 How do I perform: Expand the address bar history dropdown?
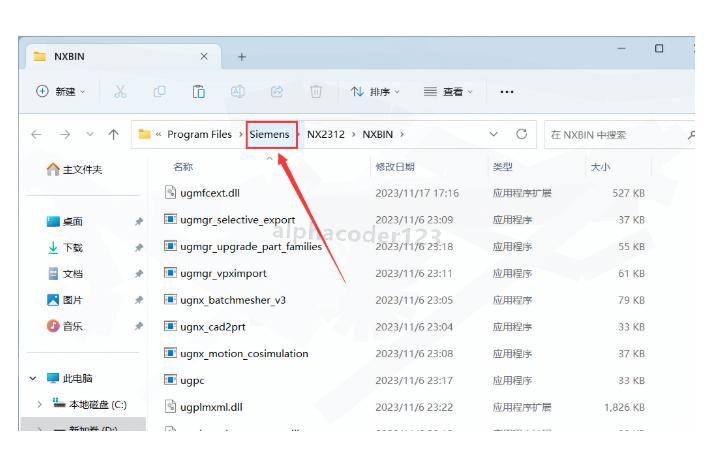(493, 134)
